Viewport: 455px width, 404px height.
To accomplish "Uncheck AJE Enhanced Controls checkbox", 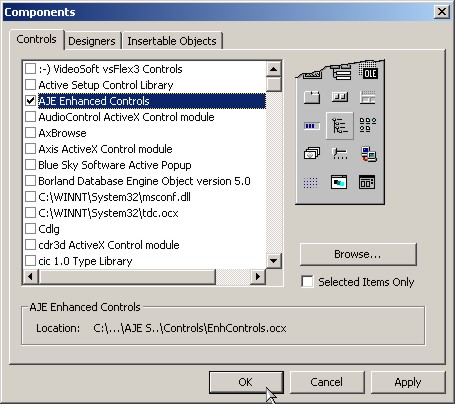I will pos(30,101).
